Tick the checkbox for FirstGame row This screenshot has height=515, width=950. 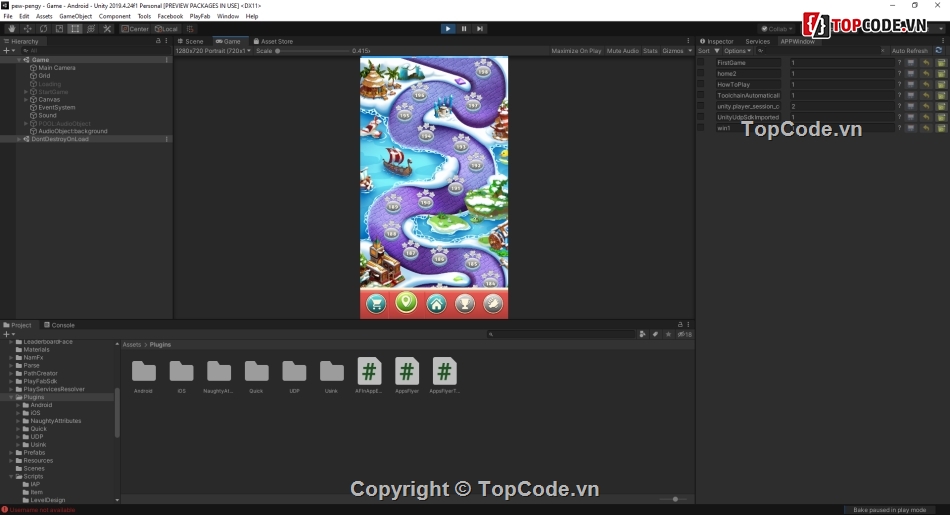point(701,62)
